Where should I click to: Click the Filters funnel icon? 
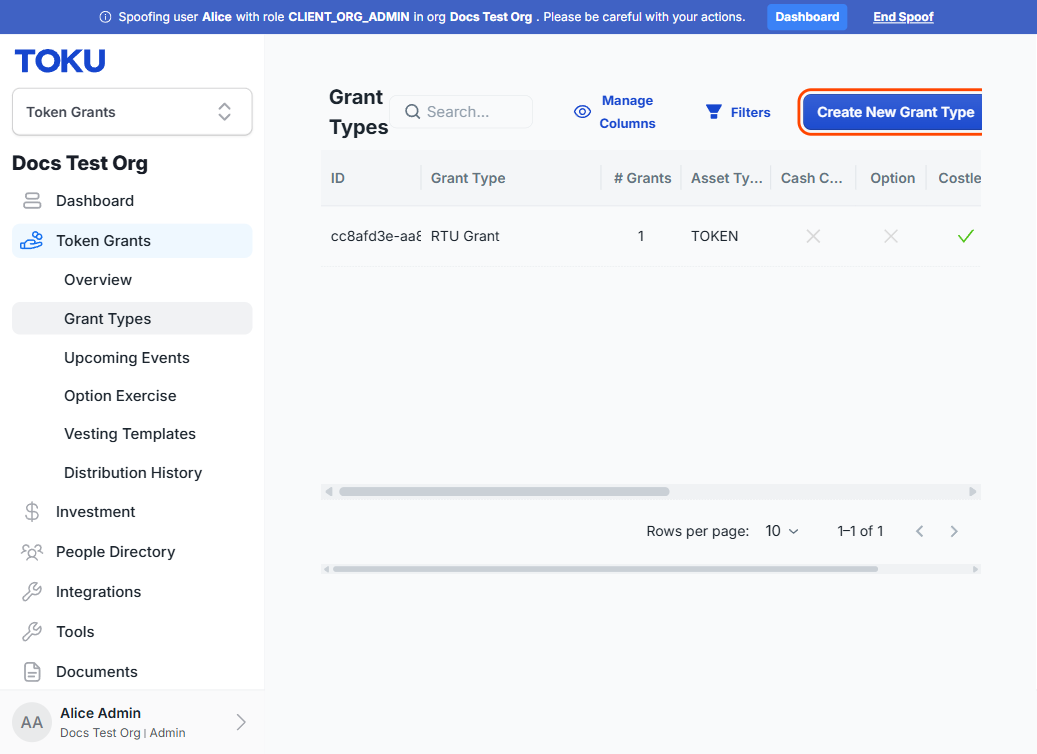point(714,112)
